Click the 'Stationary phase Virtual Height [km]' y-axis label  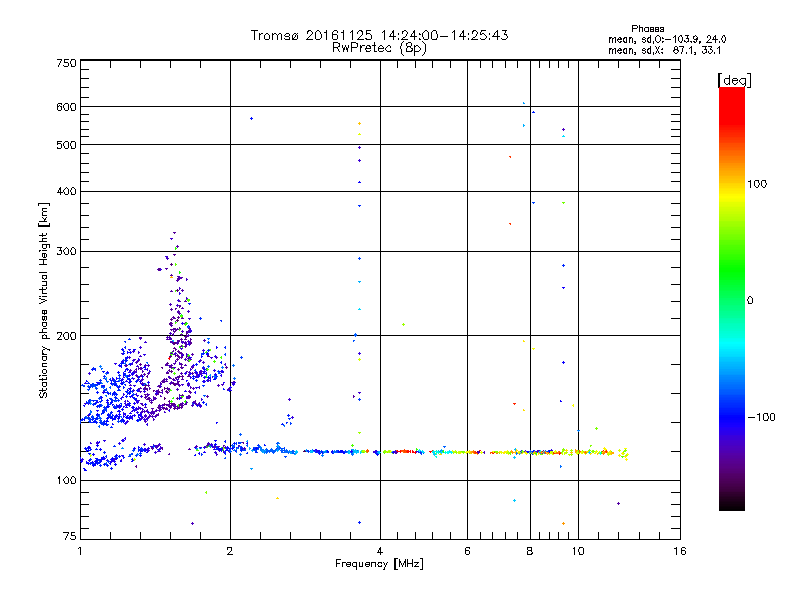[43, 301]
